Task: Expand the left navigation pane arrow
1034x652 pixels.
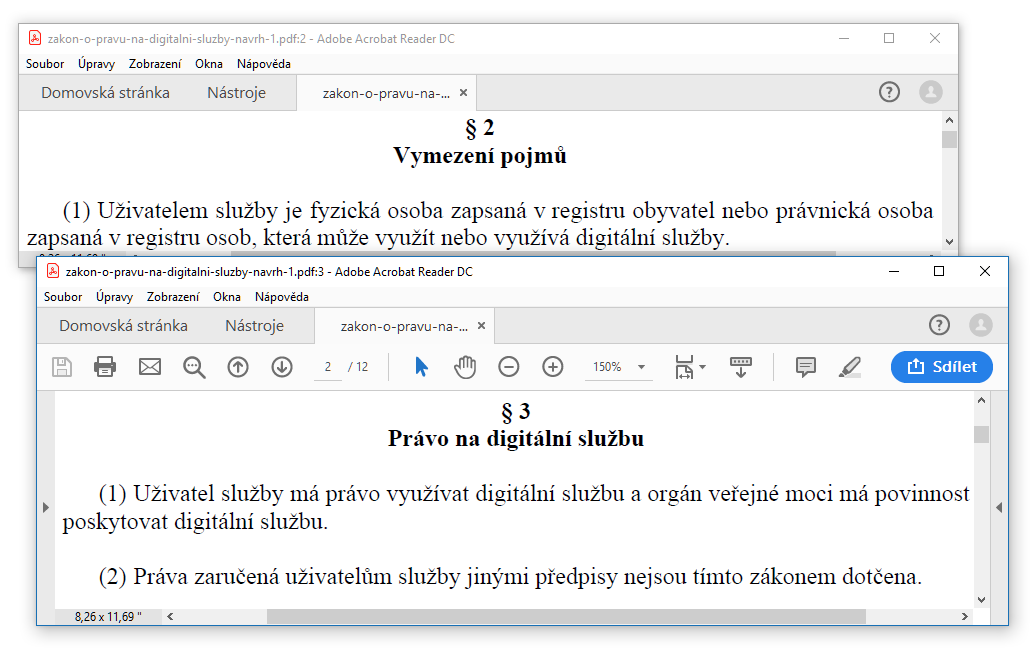Action: (46, 507)
